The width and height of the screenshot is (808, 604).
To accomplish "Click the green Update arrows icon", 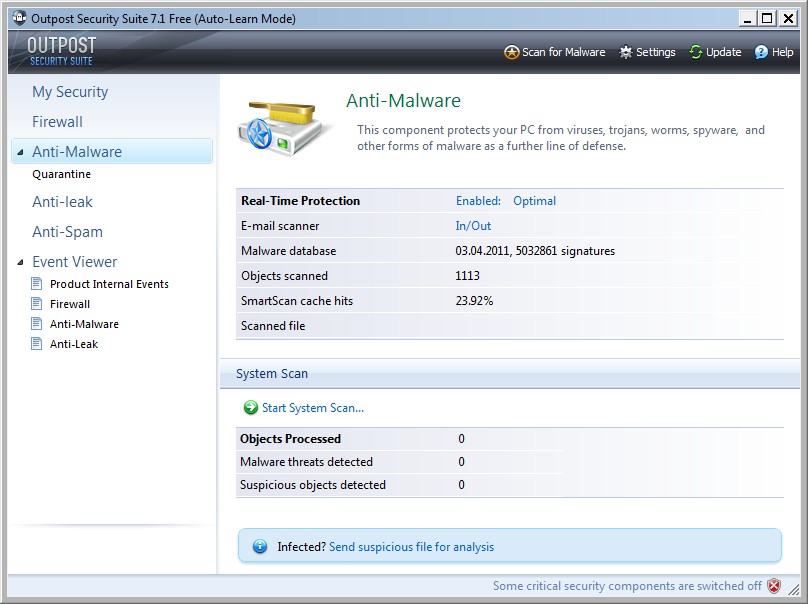I will coord(696,52).
